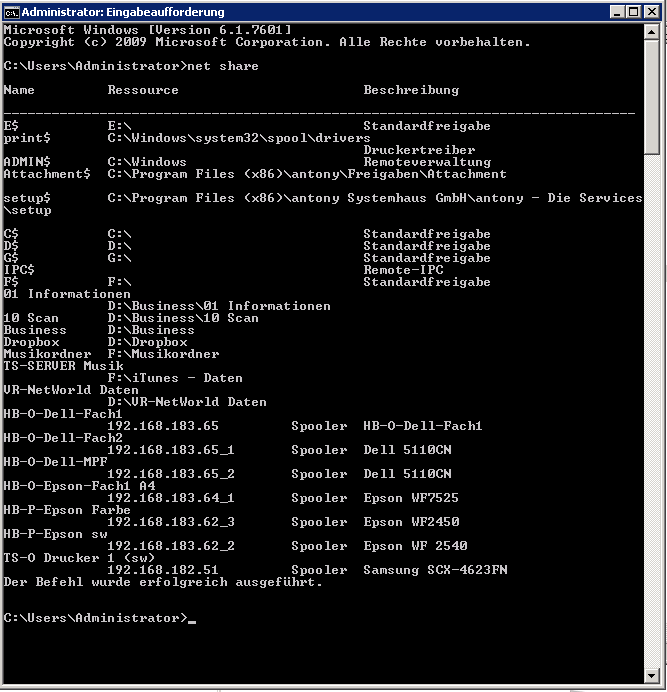Click the vertical scrollbar thumb

coord(652,97)
